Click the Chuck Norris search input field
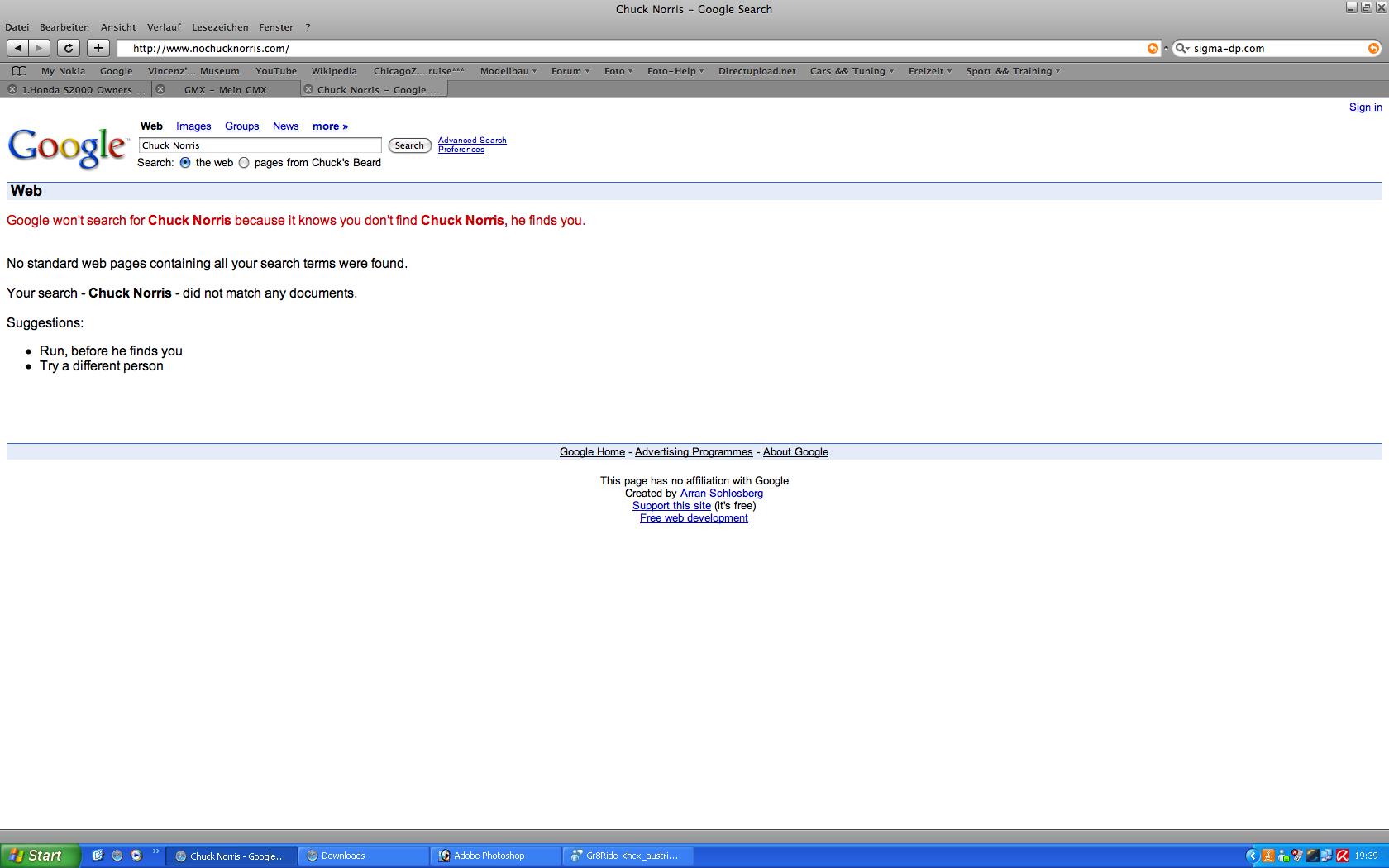 tap(260, 145)
